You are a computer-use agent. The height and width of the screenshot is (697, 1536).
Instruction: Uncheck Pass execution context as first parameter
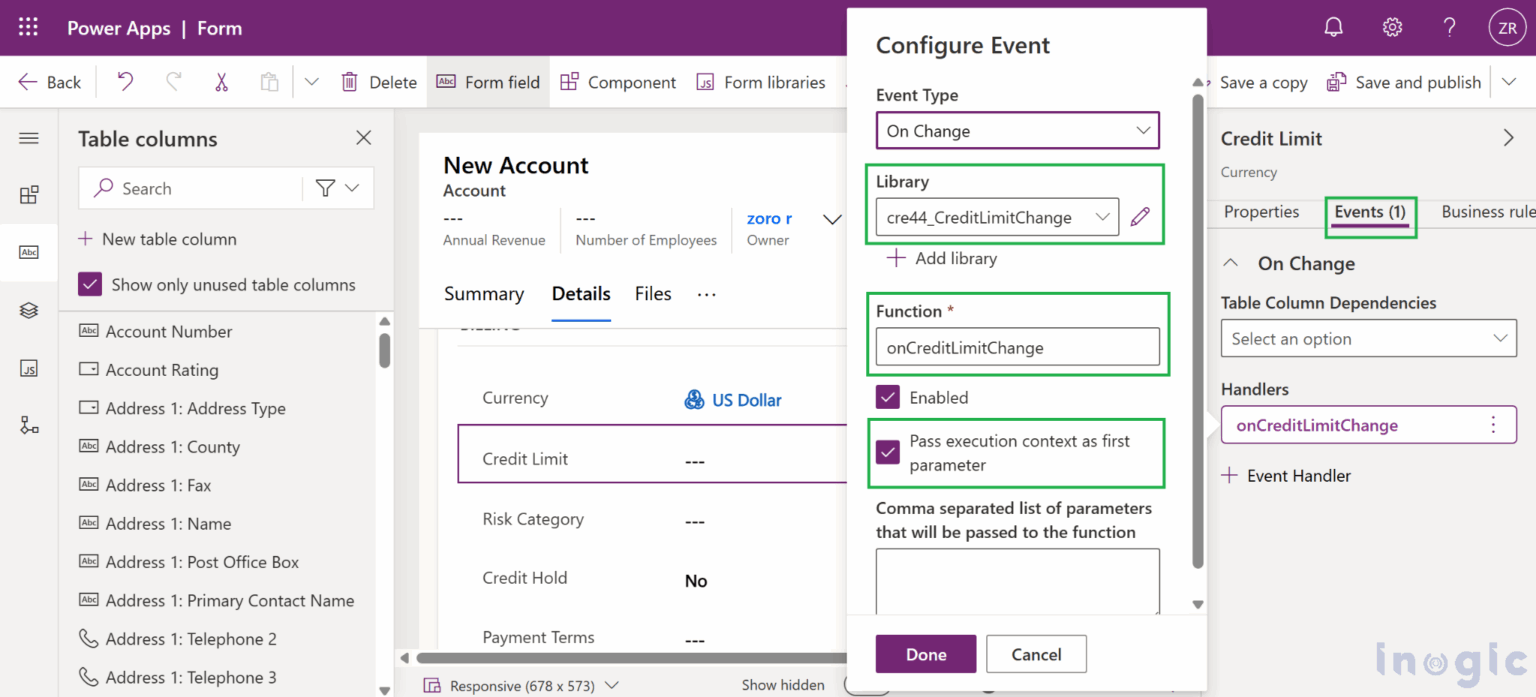(x=887, y=453)
